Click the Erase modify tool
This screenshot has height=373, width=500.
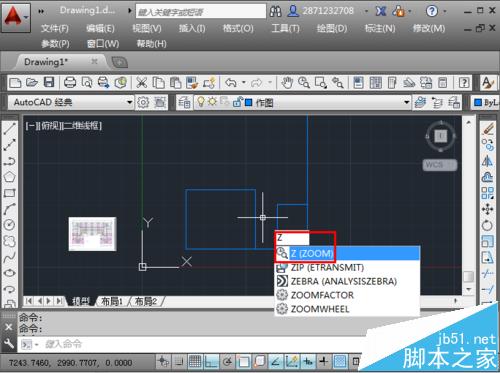pos(488,129)
